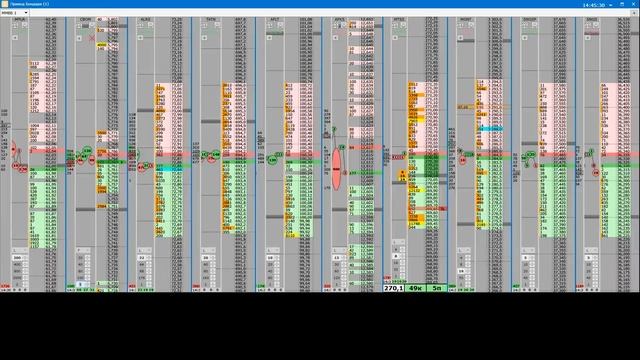The image size is (640, 360).
Task: Select volume 13 in the AFKS column
Action: 337,258
